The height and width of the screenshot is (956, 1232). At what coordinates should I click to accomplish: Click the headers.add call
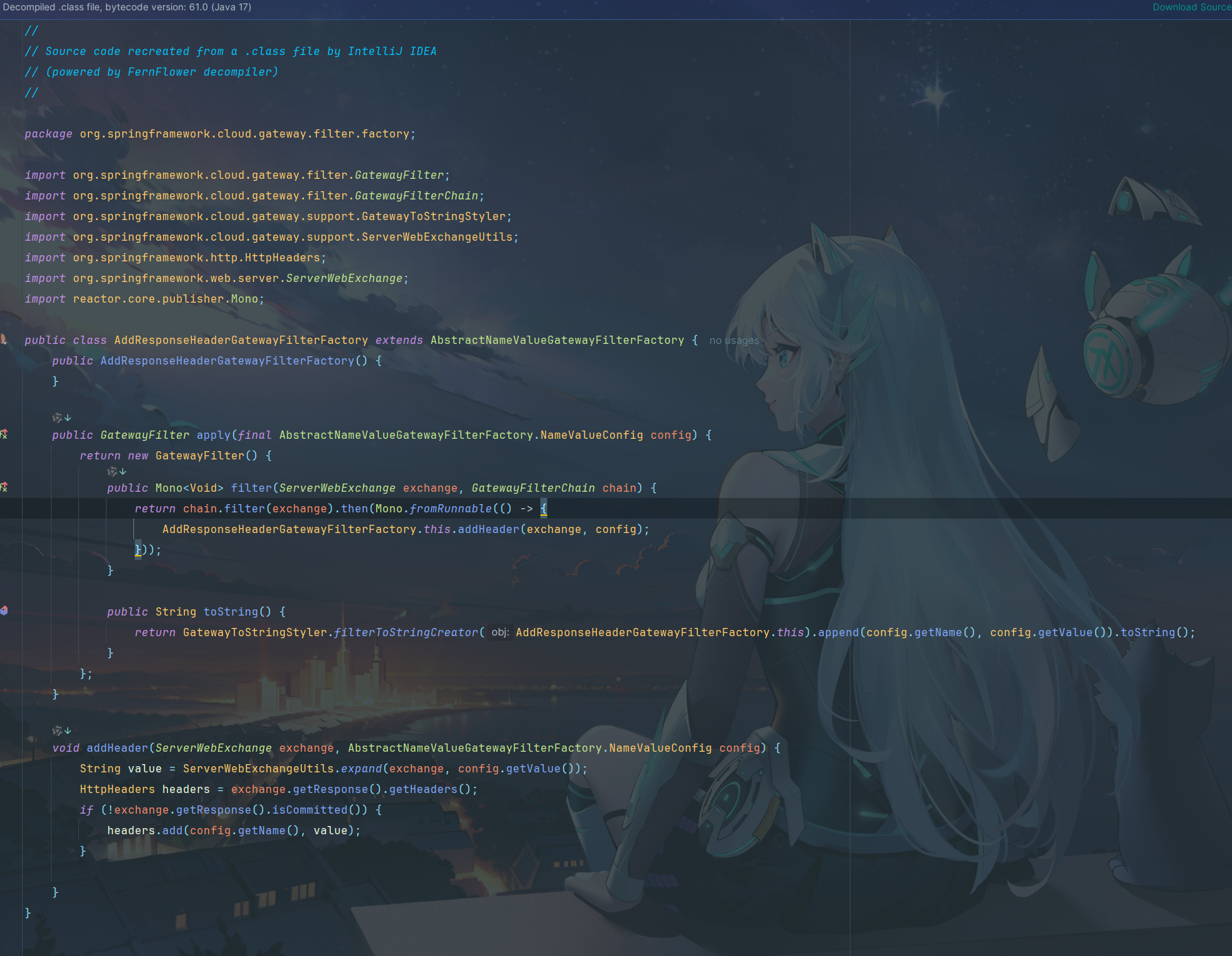coord(173,831)
